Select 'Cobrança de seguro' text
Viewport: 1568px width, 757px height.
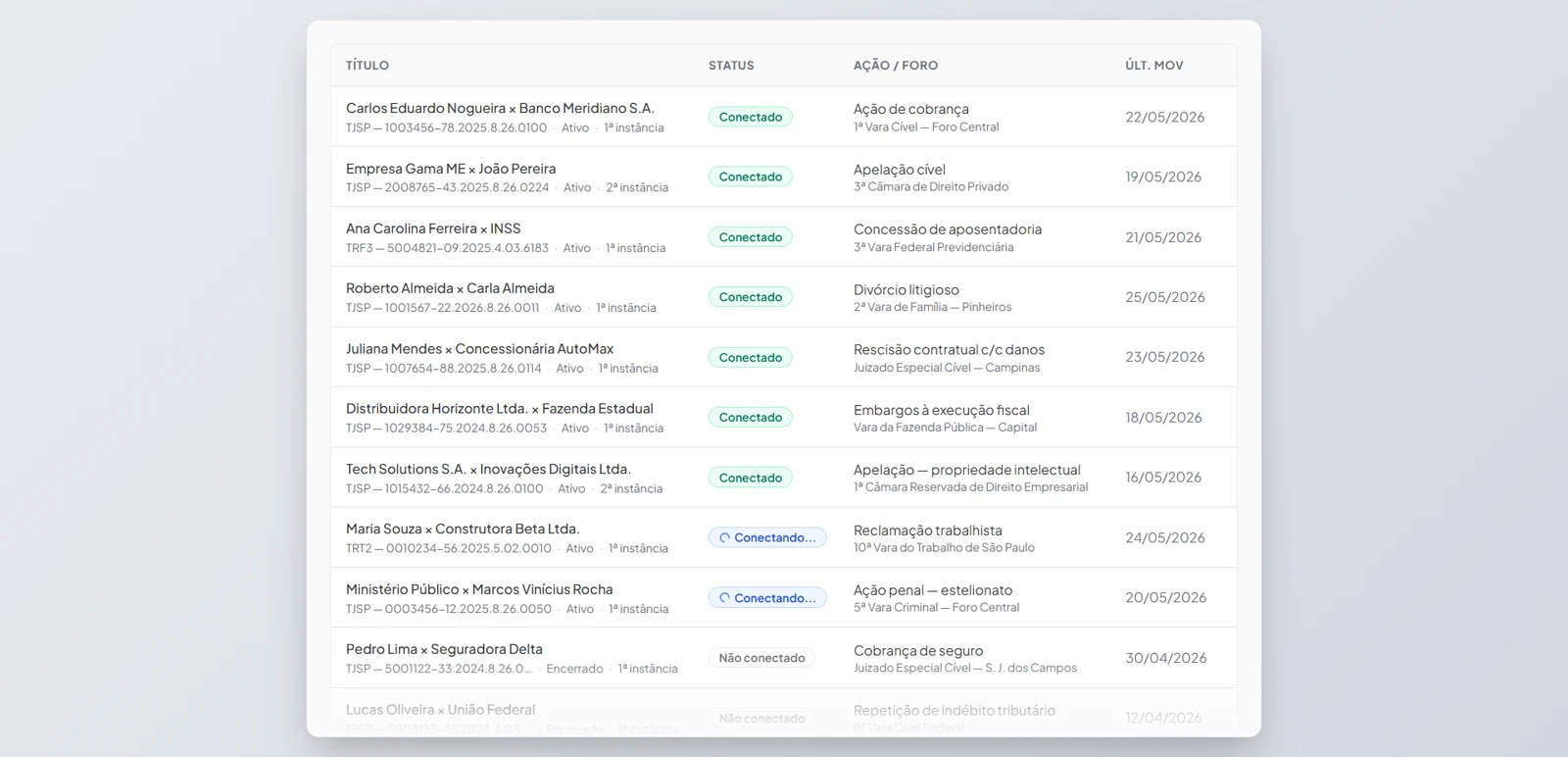pos(918,651)
